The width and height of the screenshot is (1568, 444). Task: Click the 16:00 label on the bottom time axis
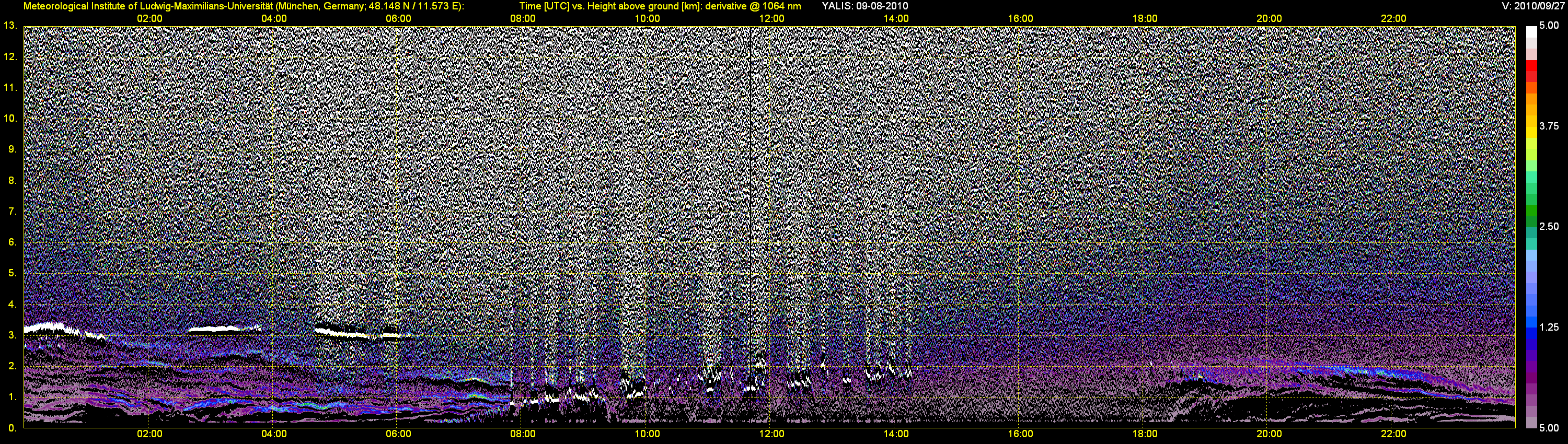click(x=1020, y=434)
